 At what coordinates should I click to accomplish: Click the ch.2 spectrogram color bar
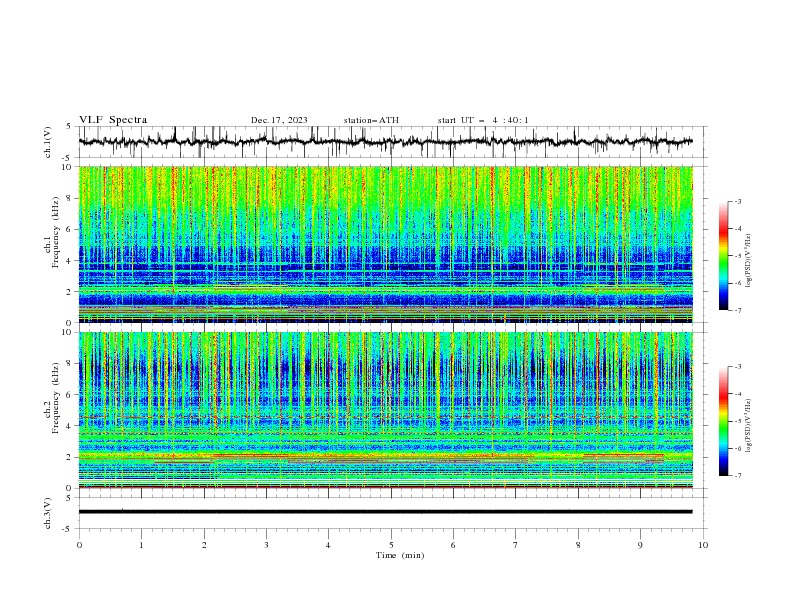pos(723,421)
